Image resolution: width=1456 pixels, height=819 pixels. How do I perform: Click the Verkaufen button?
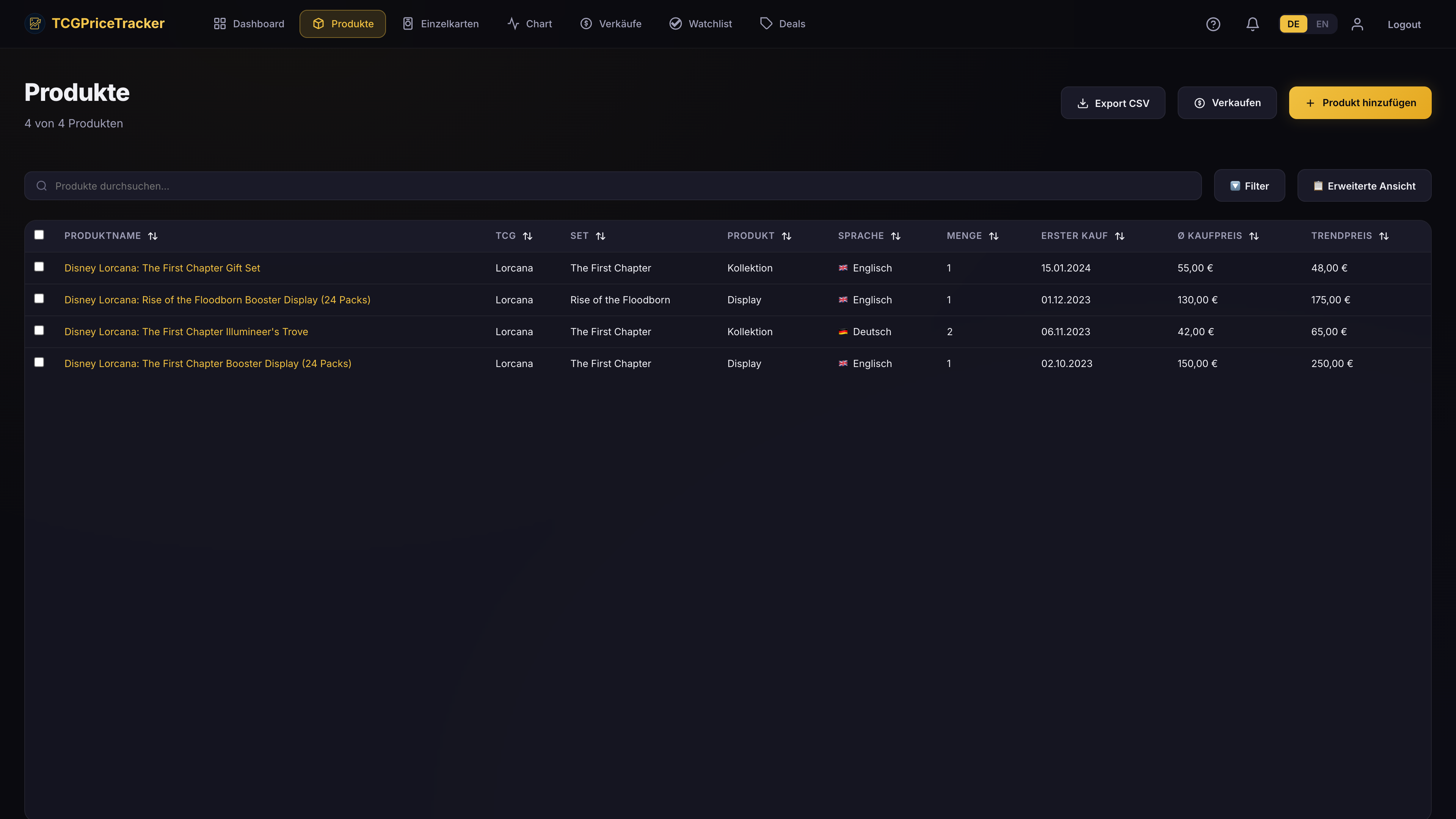click(1227, 103)
